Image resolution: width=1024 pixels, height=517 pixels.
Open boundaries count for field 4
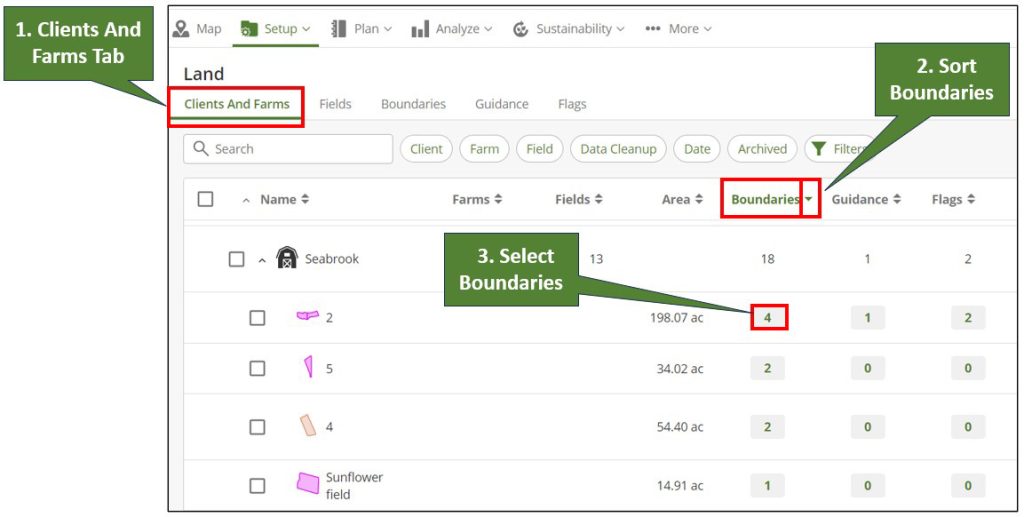click(x=768, y=427)
